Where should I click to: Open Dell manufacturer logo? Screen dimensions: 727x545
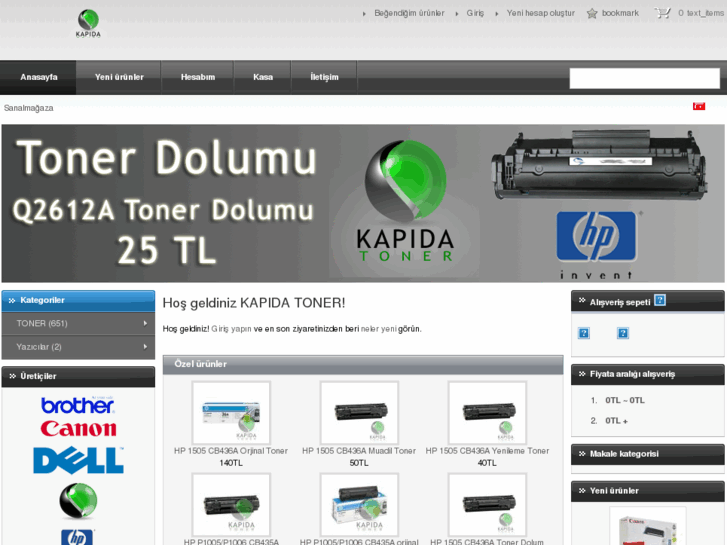[x=78, y=460]
